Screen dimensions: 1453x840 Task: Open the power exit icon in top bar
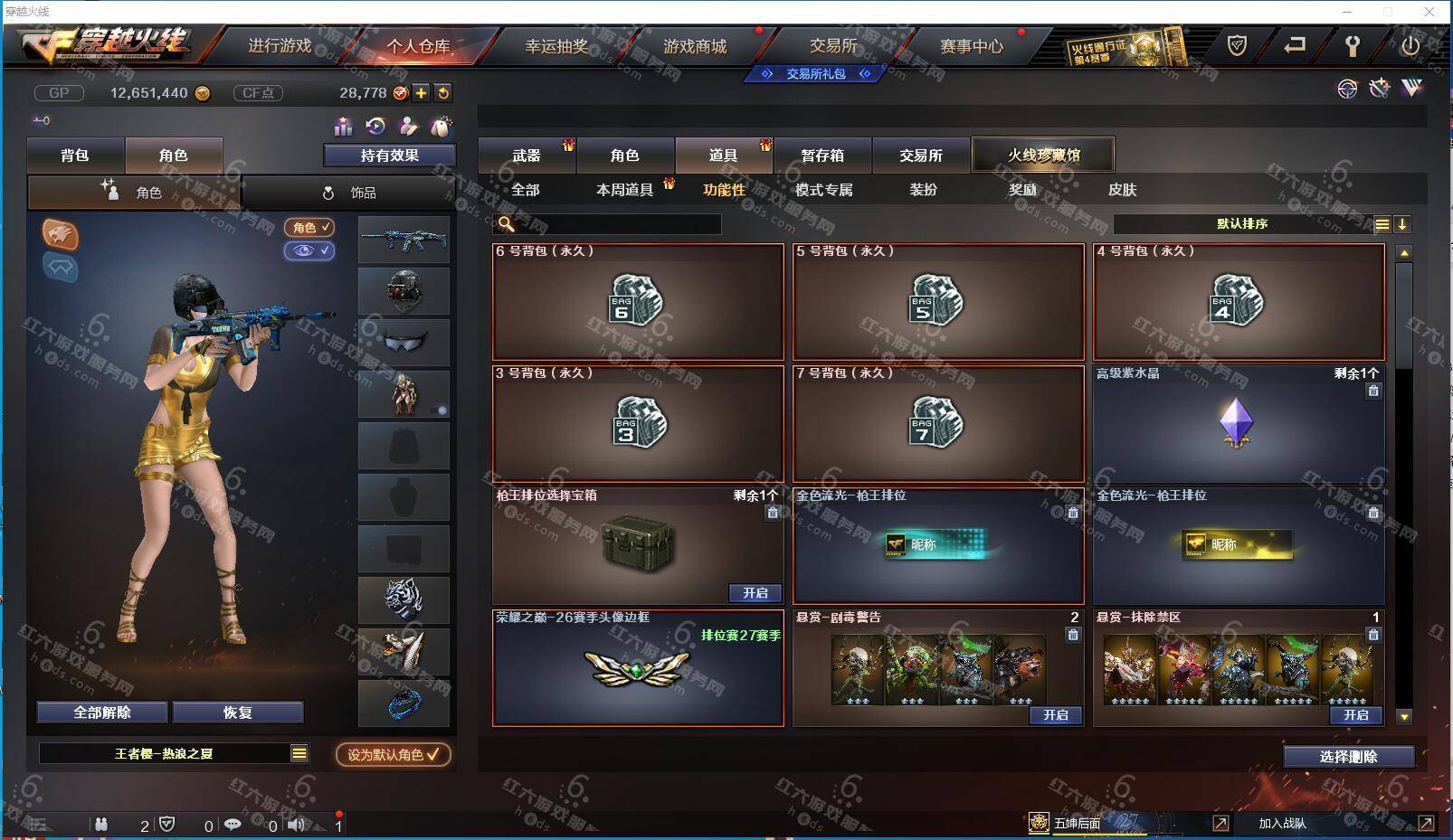(x=1410, y=45)
